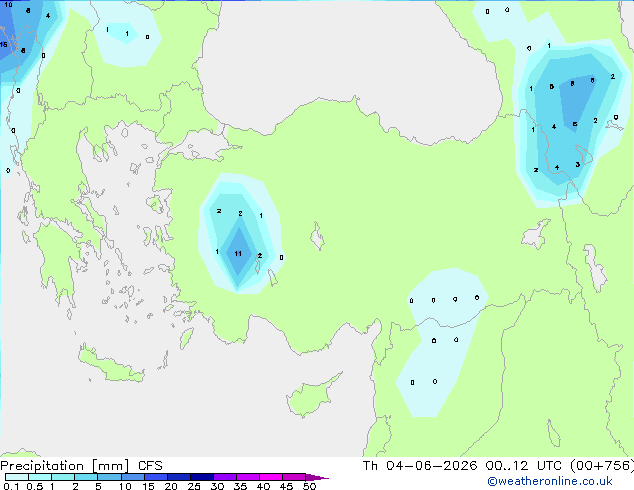Select the 45–50 mm legend swatch
634x490 pixels.
294,477
